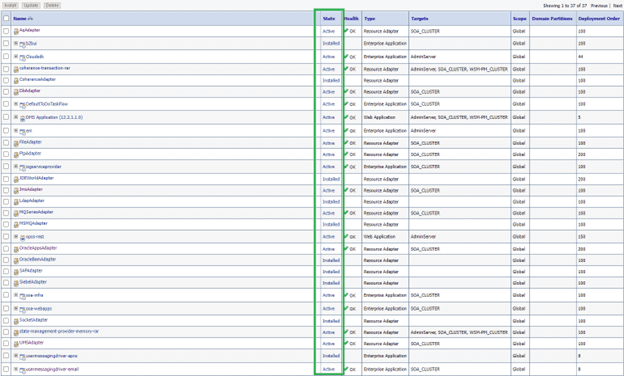The image size is (624, 376).
Task: Select the checkbox for usermessagingdriver-apns
Action: tap(6, 355)
